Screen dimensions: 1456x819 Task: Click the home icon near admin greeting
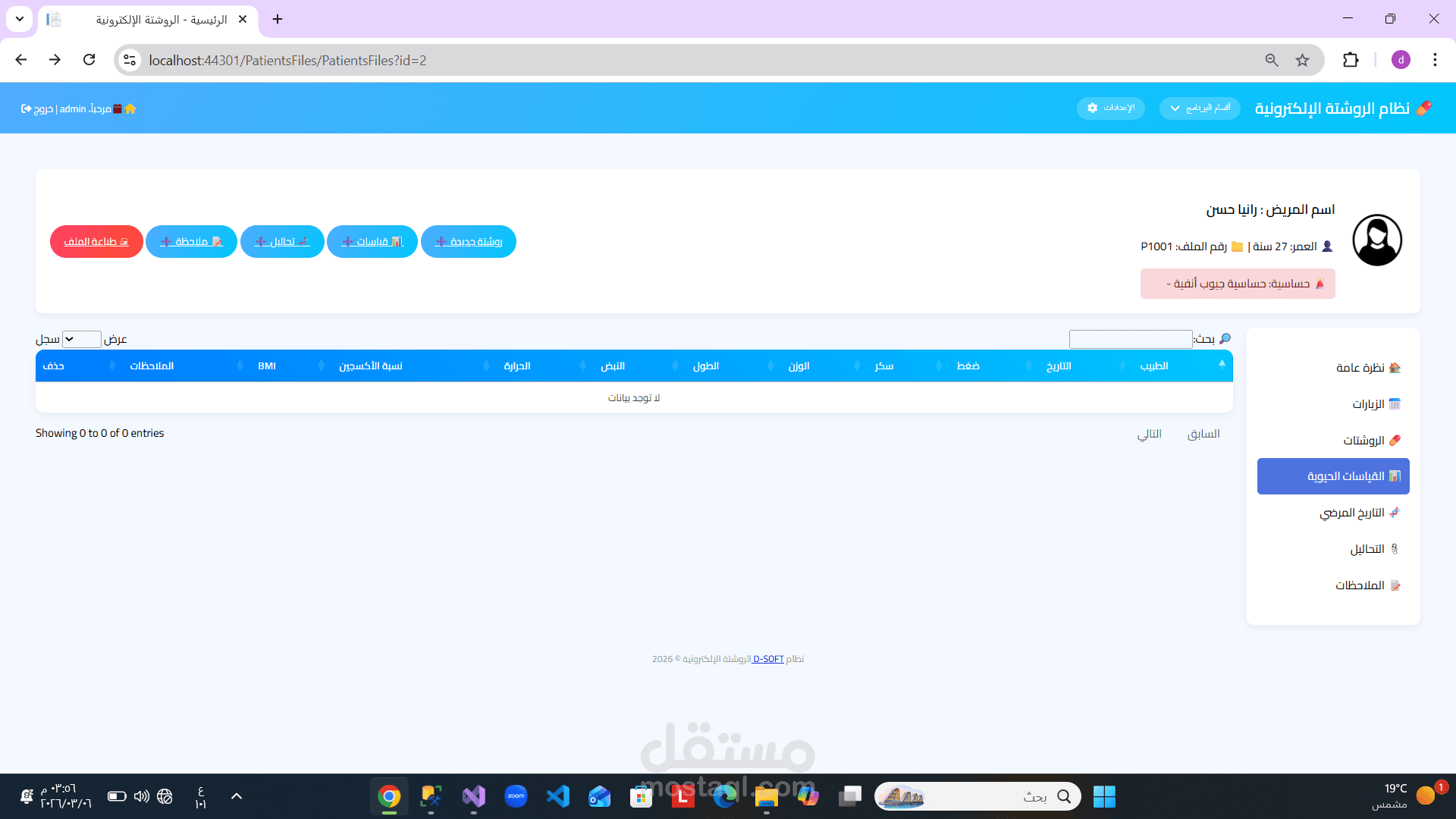(x=130, y=108)
